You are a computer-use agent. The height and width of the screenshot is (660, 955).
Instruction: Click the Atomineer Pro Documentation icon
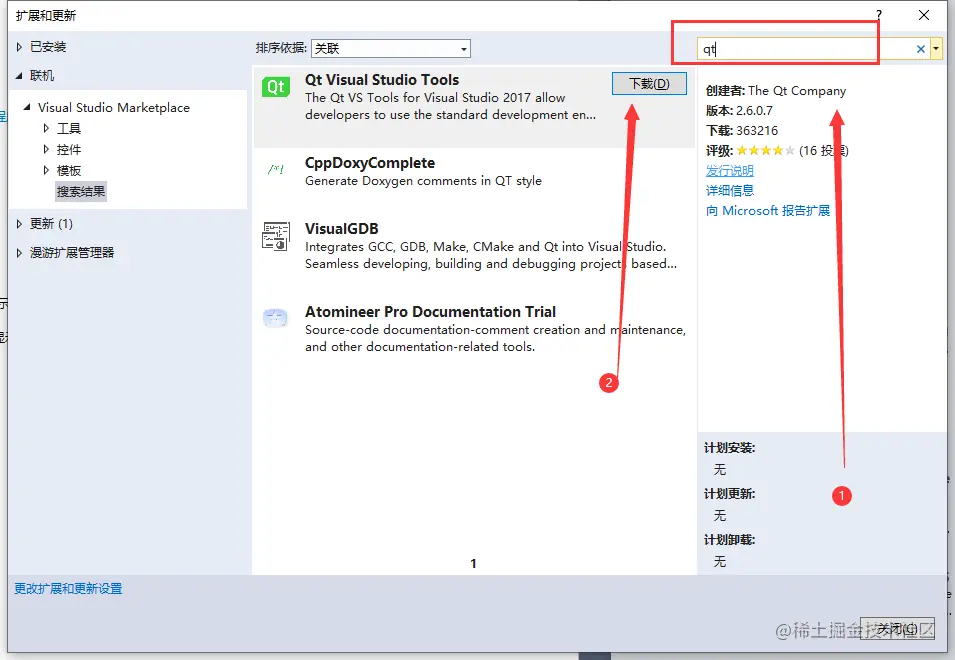(x=275, y=317)
